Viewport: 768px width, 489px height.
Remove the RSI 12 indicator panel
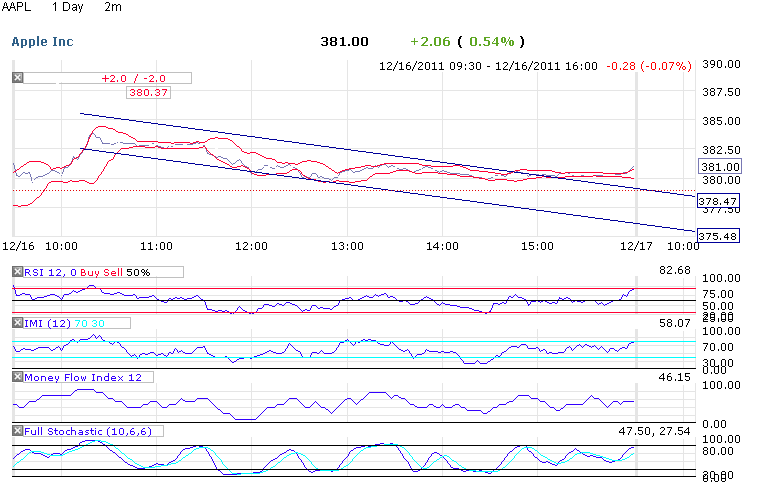[x=18, y=272]
